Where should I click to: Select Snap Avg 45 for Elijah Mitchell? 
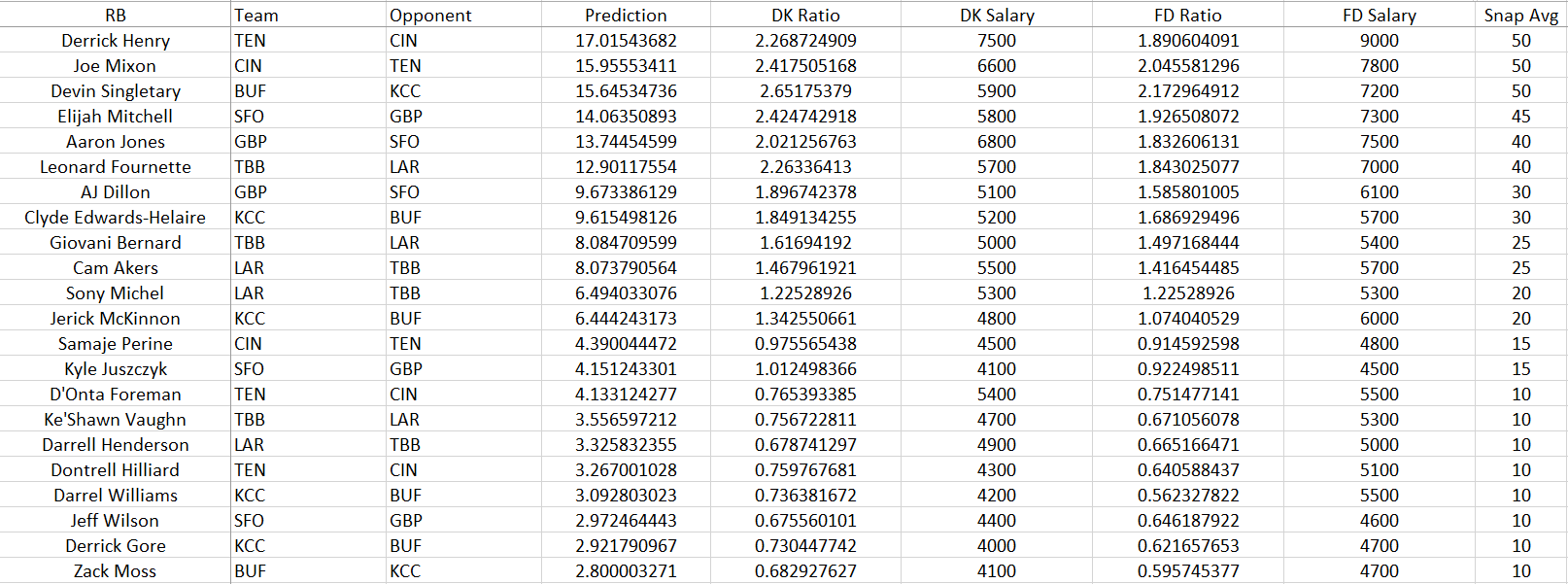1521,116
